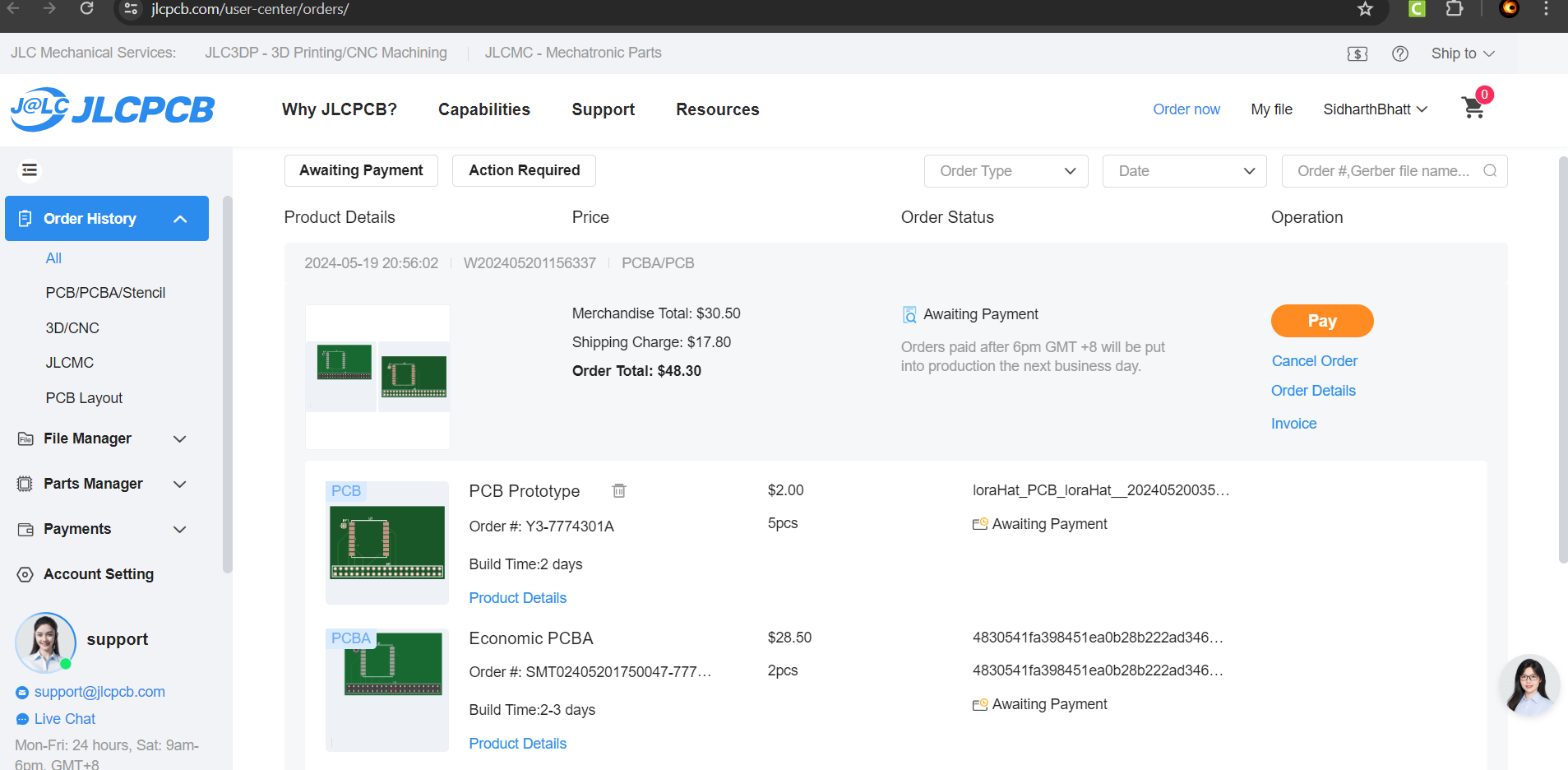Open Order Details link
This screenshot has width=1568, height=770.
[1313, 391]
